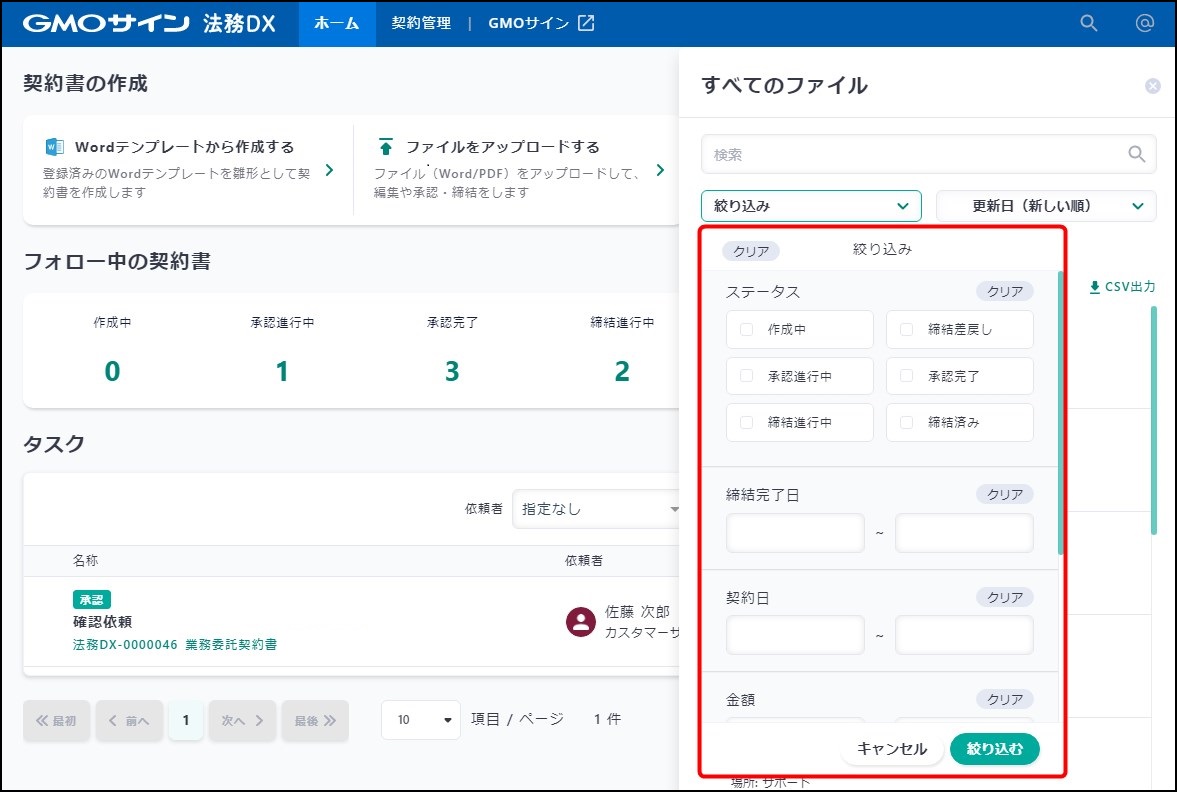
Task: Click the 契約日 start date field
Action: (x=795, y=635)
